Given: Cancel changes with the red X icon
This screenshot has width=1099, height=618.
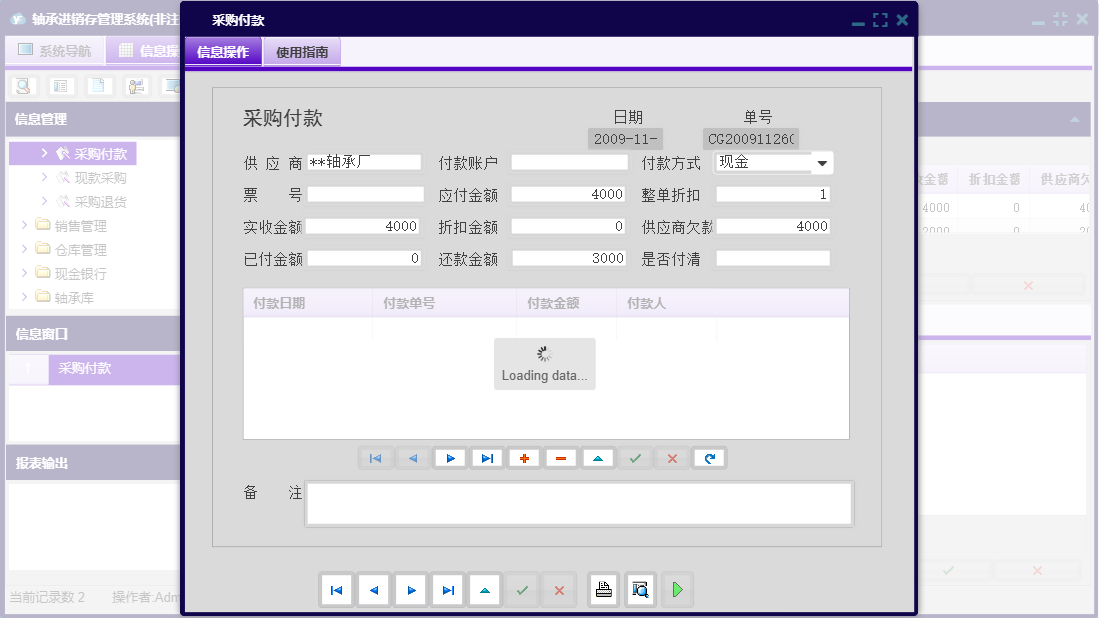Looking at the screenshot, I should [x=672, y=458].
